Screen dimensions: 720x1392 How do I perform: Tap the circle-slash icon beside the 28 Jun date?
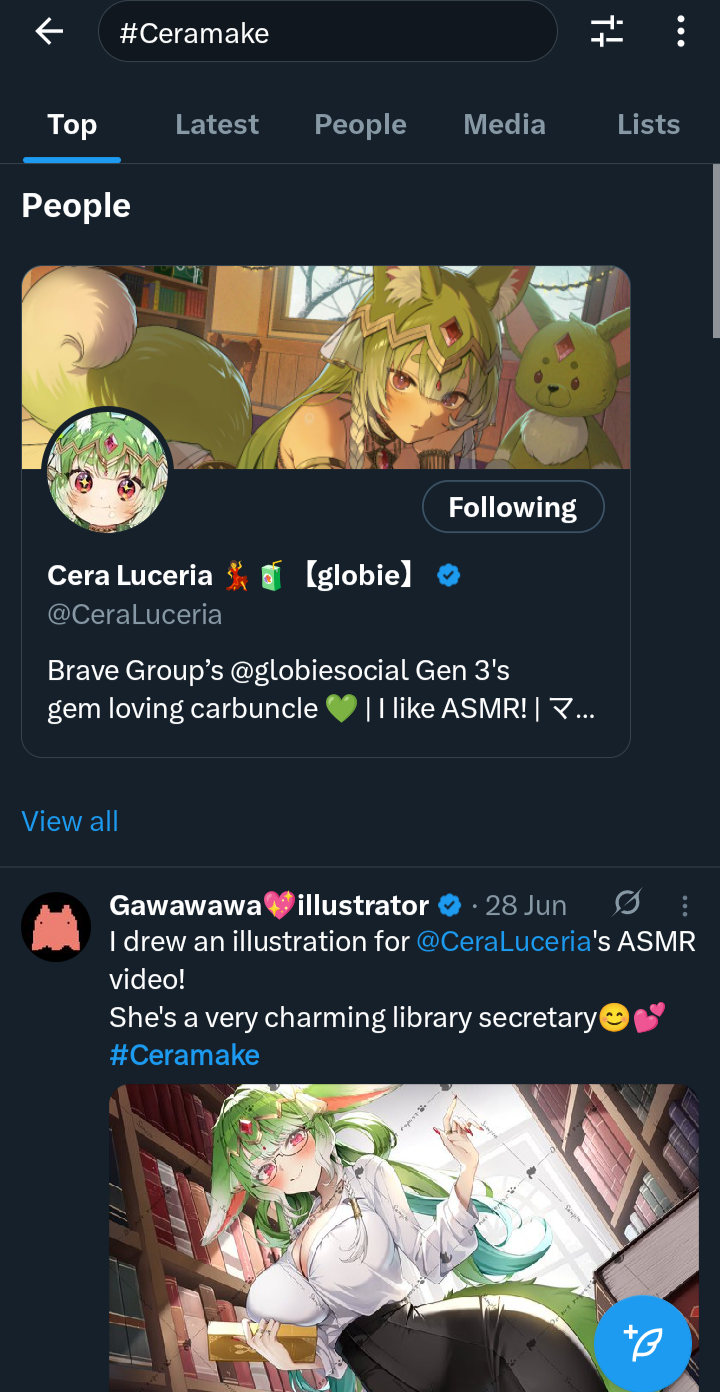pos(627,904)
